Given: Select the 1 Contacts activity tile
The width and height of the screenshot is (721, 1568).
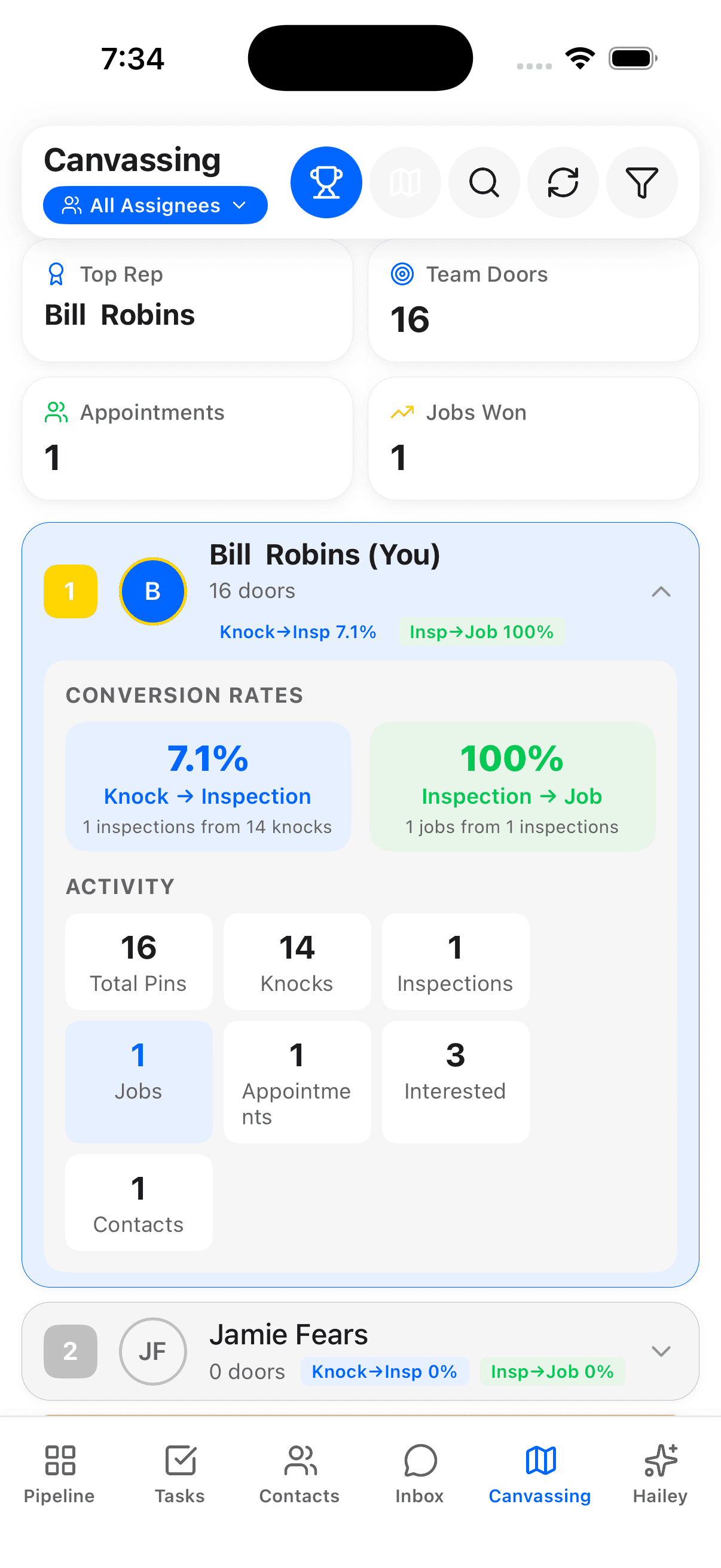Looking at the screenshot, I should (x=139, y=1203).
